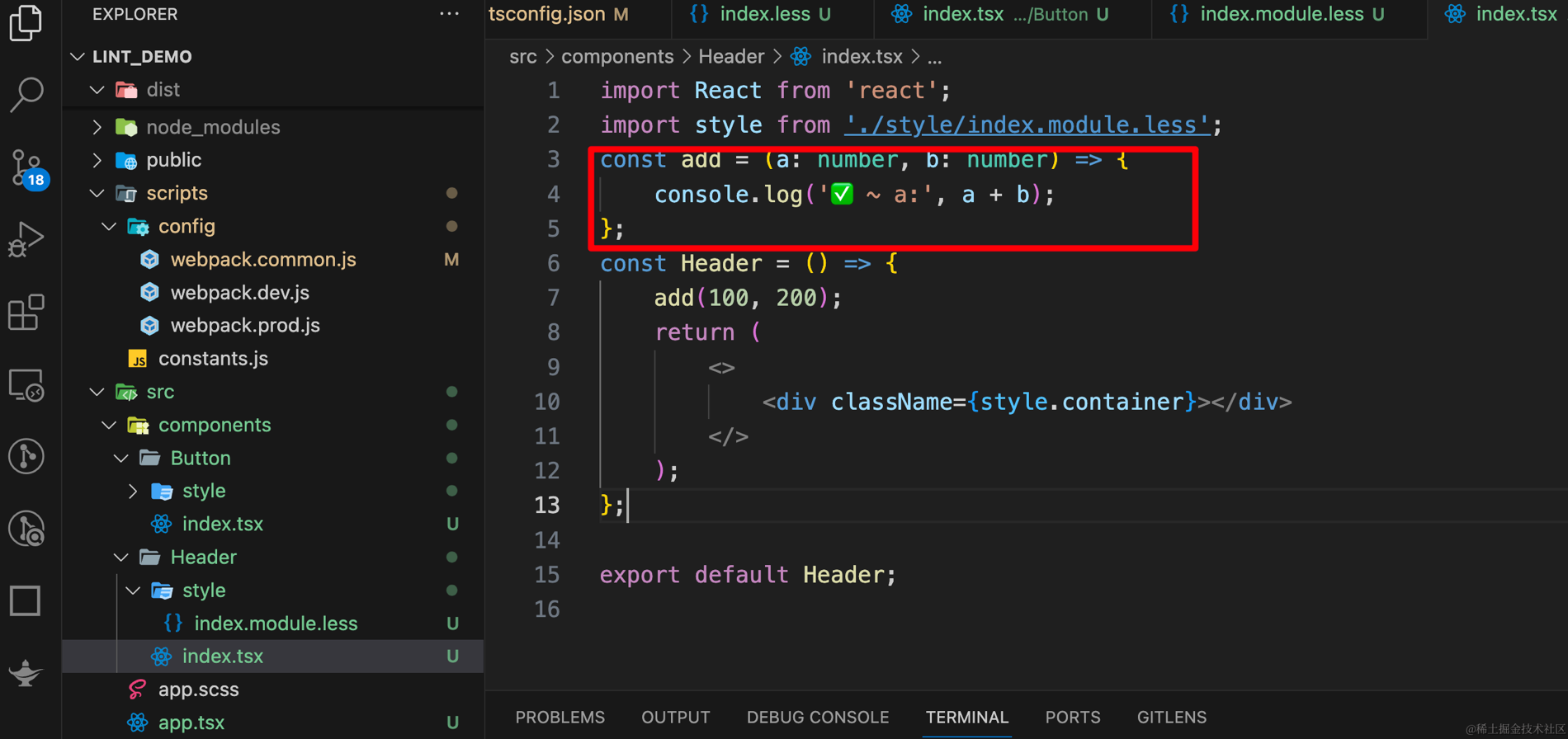Screen dimensions: 1568x739
Task: Click the constants.js JS file icon
Action: (x=138, y=359)
